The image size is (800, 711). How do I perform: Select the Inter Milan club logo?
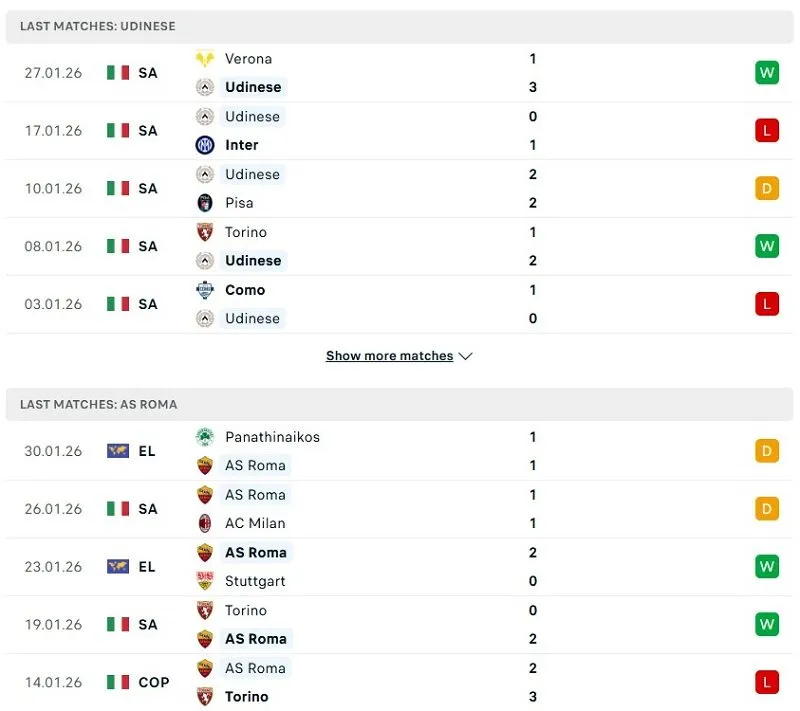coord(206,145)
